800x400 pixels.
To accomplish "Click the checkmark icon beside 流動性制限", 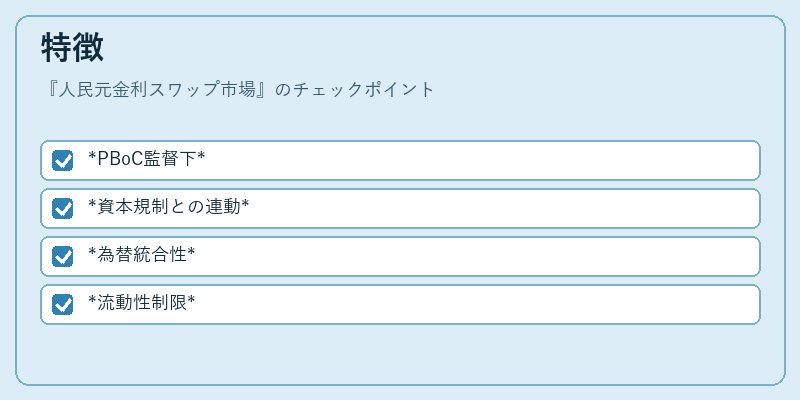I will coord(63,305).
